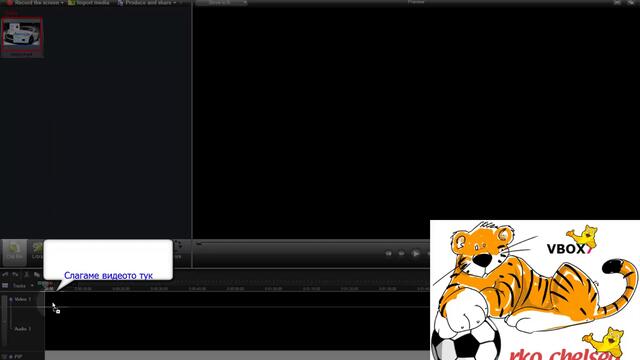Toggle the PIP track lock
Viewport: 640px width, 360px height.
(11, 357)
